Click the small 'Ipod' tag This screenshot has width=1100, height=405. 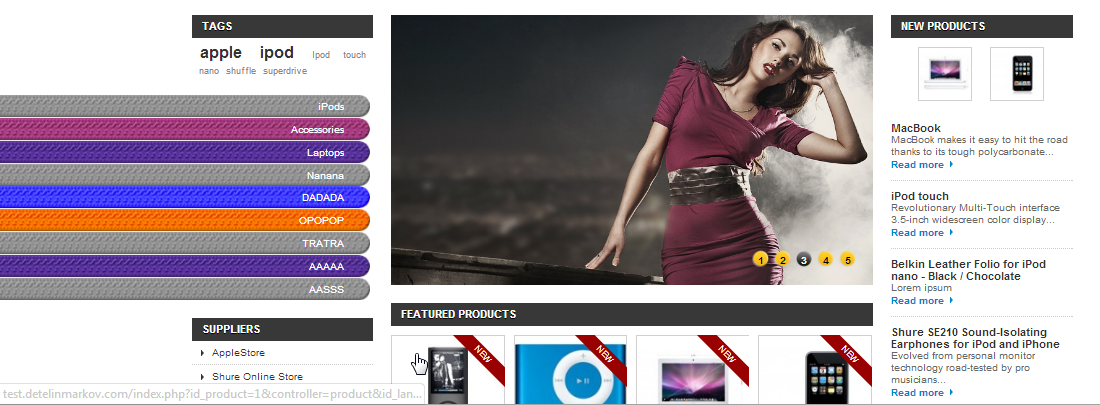click(x=321, y=55)
